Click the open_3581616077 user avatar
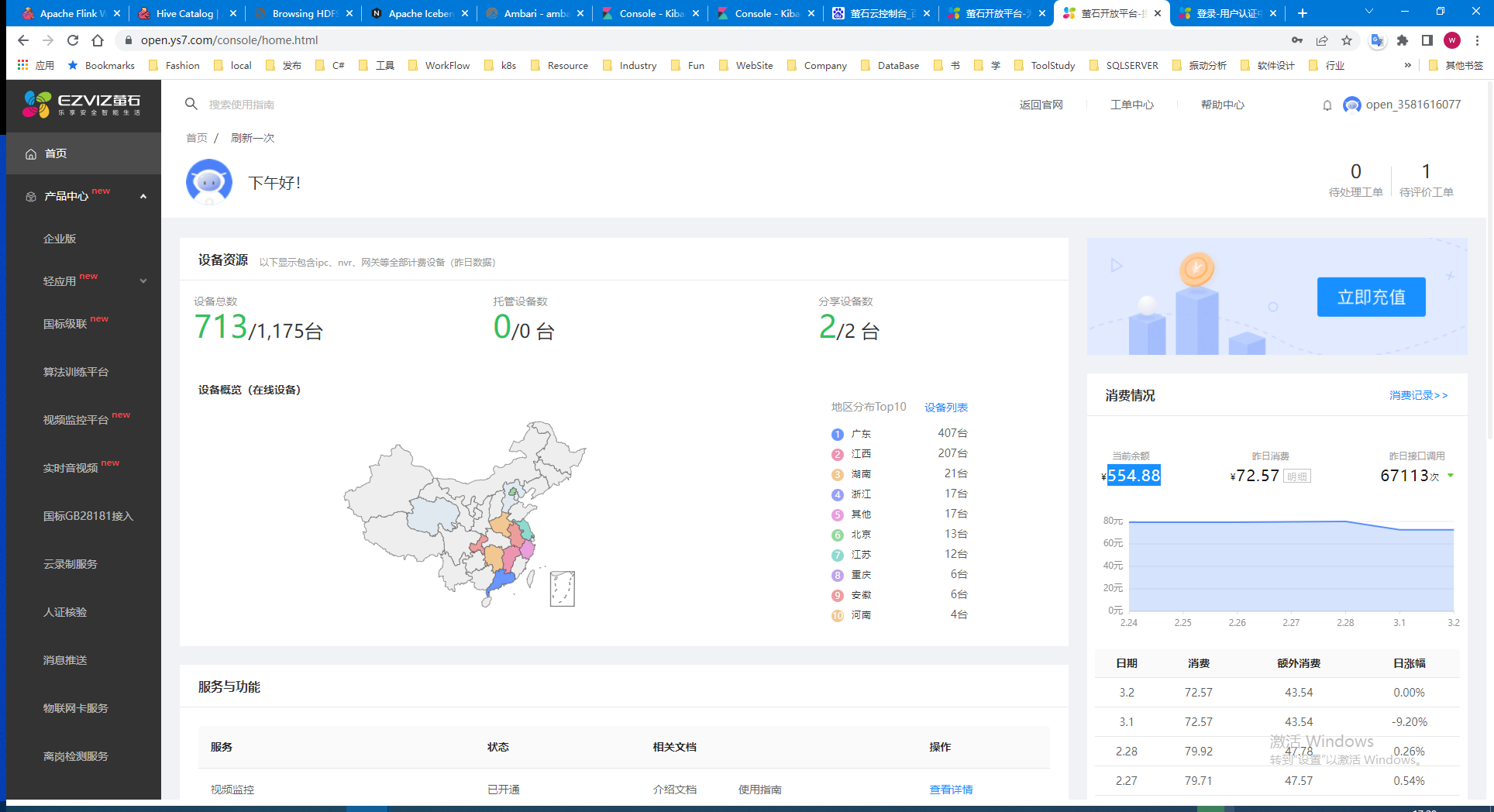 coord(1351,105)
